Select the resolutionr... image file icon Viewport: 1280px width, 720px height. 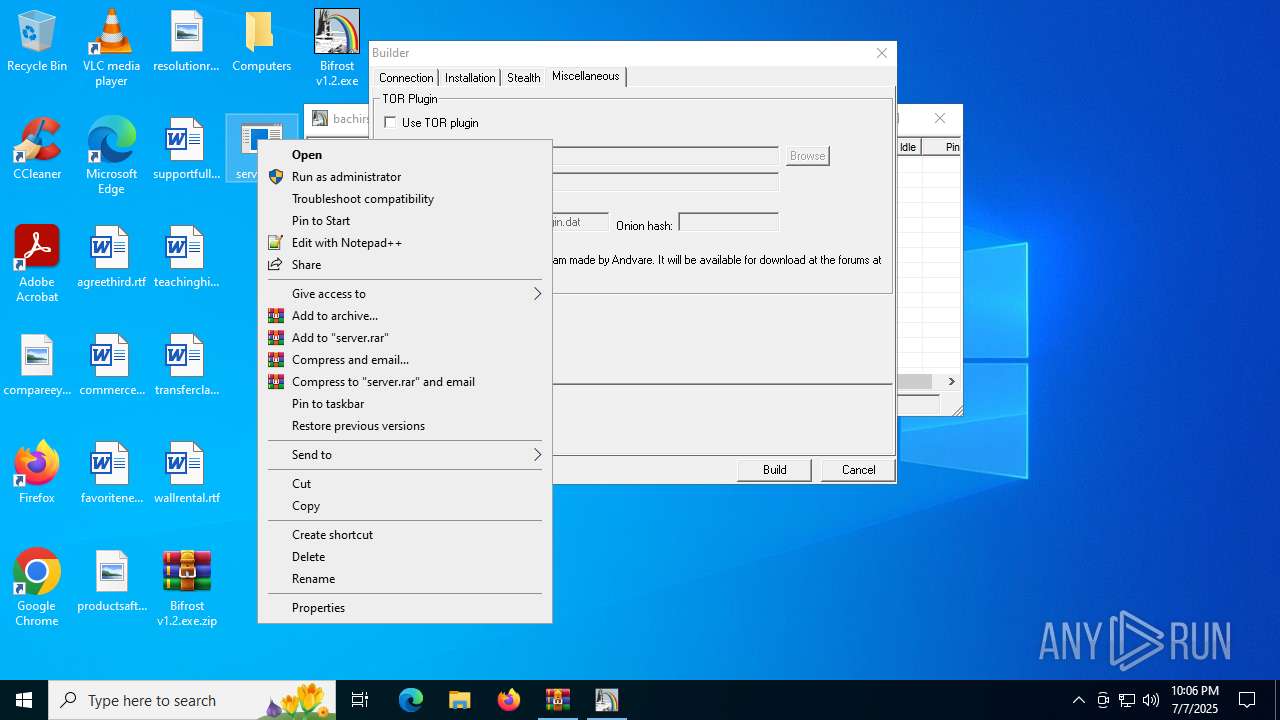pos(186,42)
